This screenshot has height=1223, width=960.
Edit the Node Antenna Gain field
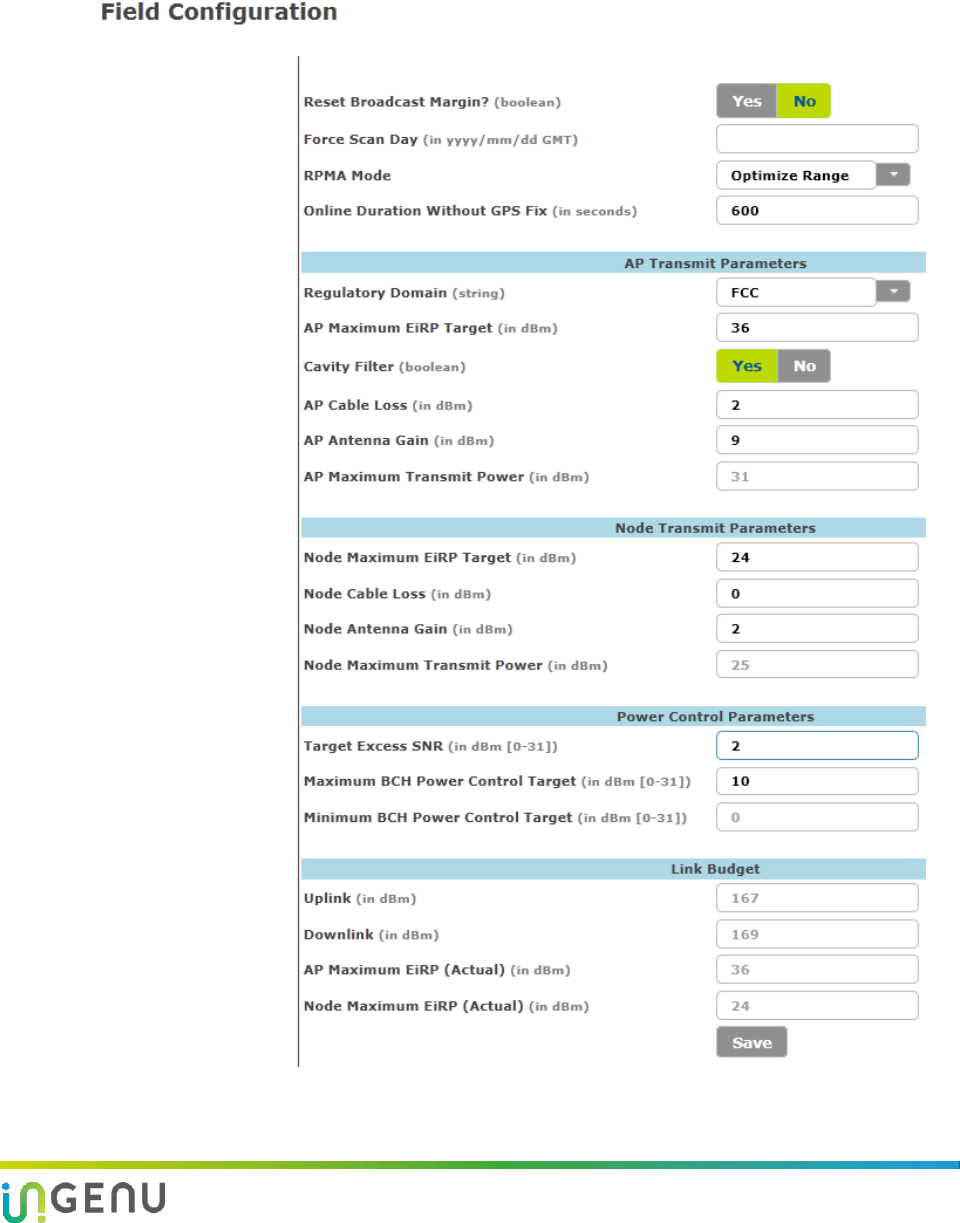coord(817,629)
